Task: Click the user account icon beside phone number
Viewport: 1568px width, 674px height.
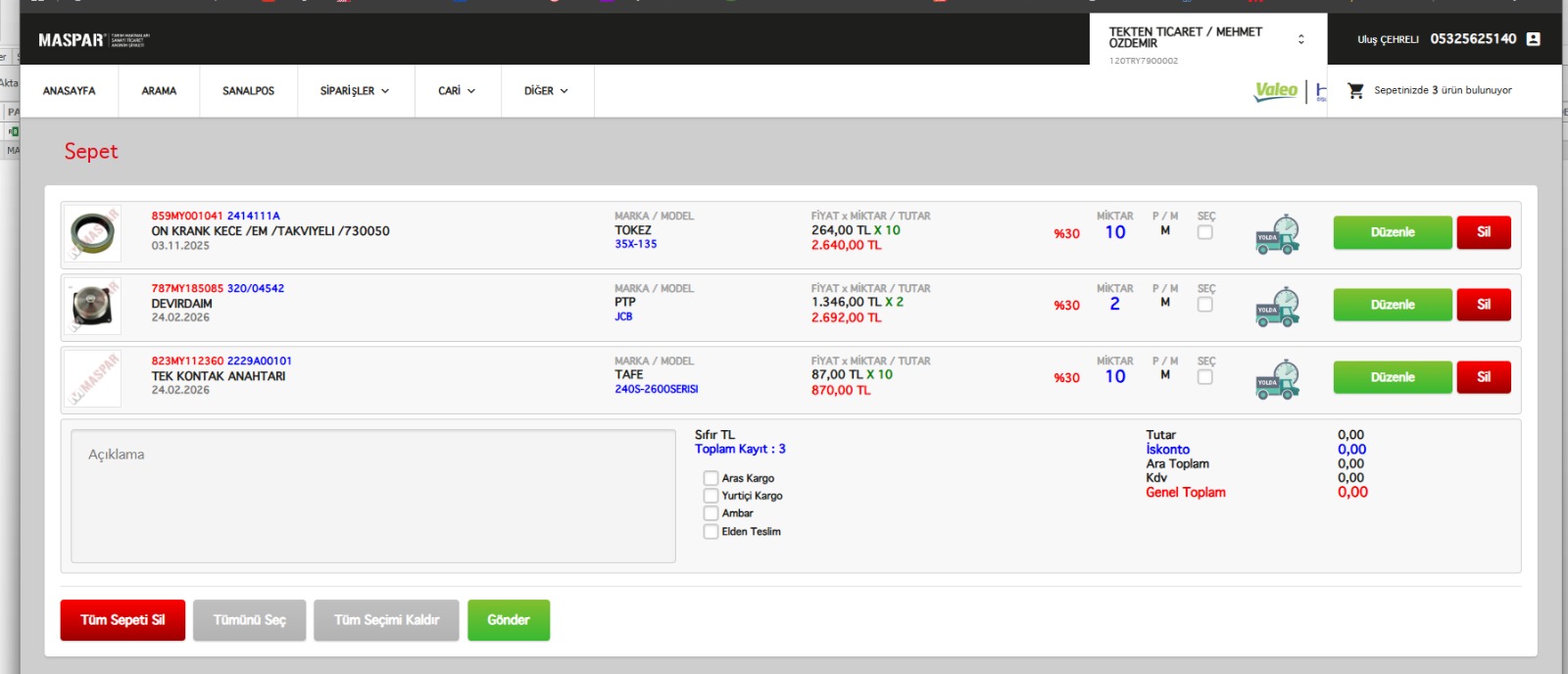Action: click(1534, 39)
